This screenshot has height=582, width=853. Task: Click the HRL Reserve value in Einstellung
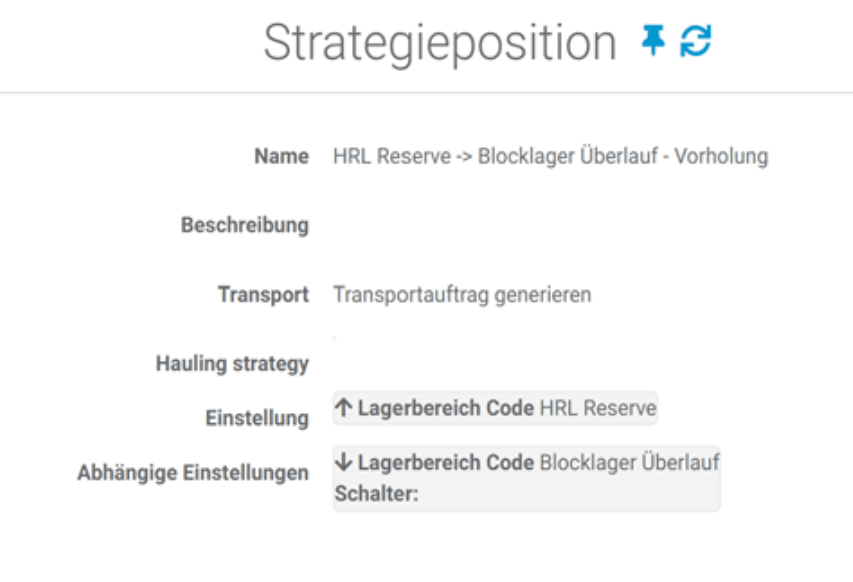598,409
